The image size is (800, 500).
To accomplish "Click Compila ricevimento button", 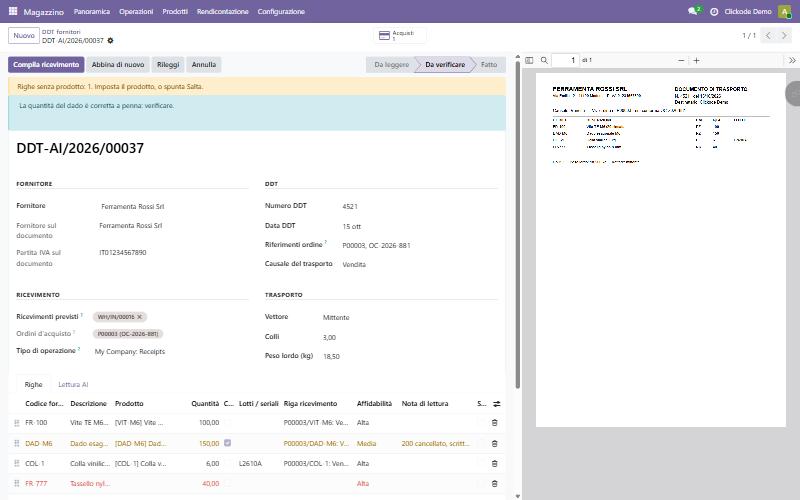I will point(46,65).
